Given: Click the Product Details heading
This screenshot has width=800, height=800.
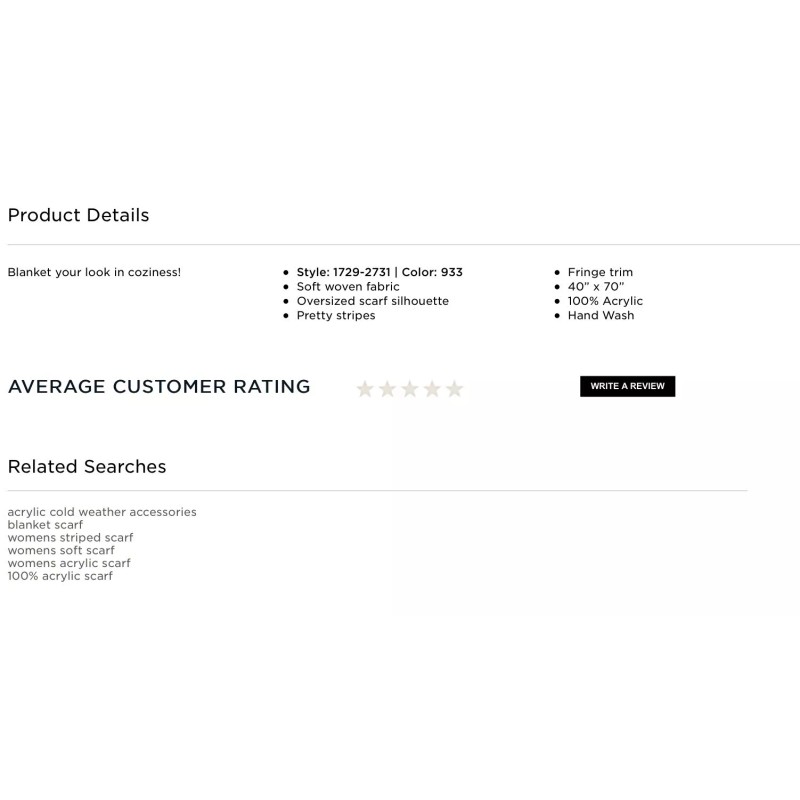Looking at the screenshot, I should pyautogui.click(x=78, y=215).
